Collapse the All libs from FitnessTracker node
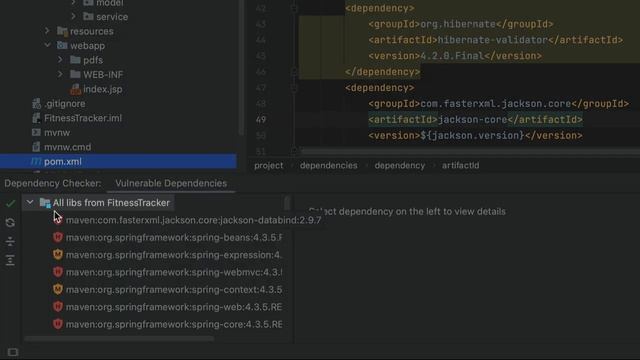Viewport: 640px width, 360px height. pyautogui.click(x=30, y=202)
